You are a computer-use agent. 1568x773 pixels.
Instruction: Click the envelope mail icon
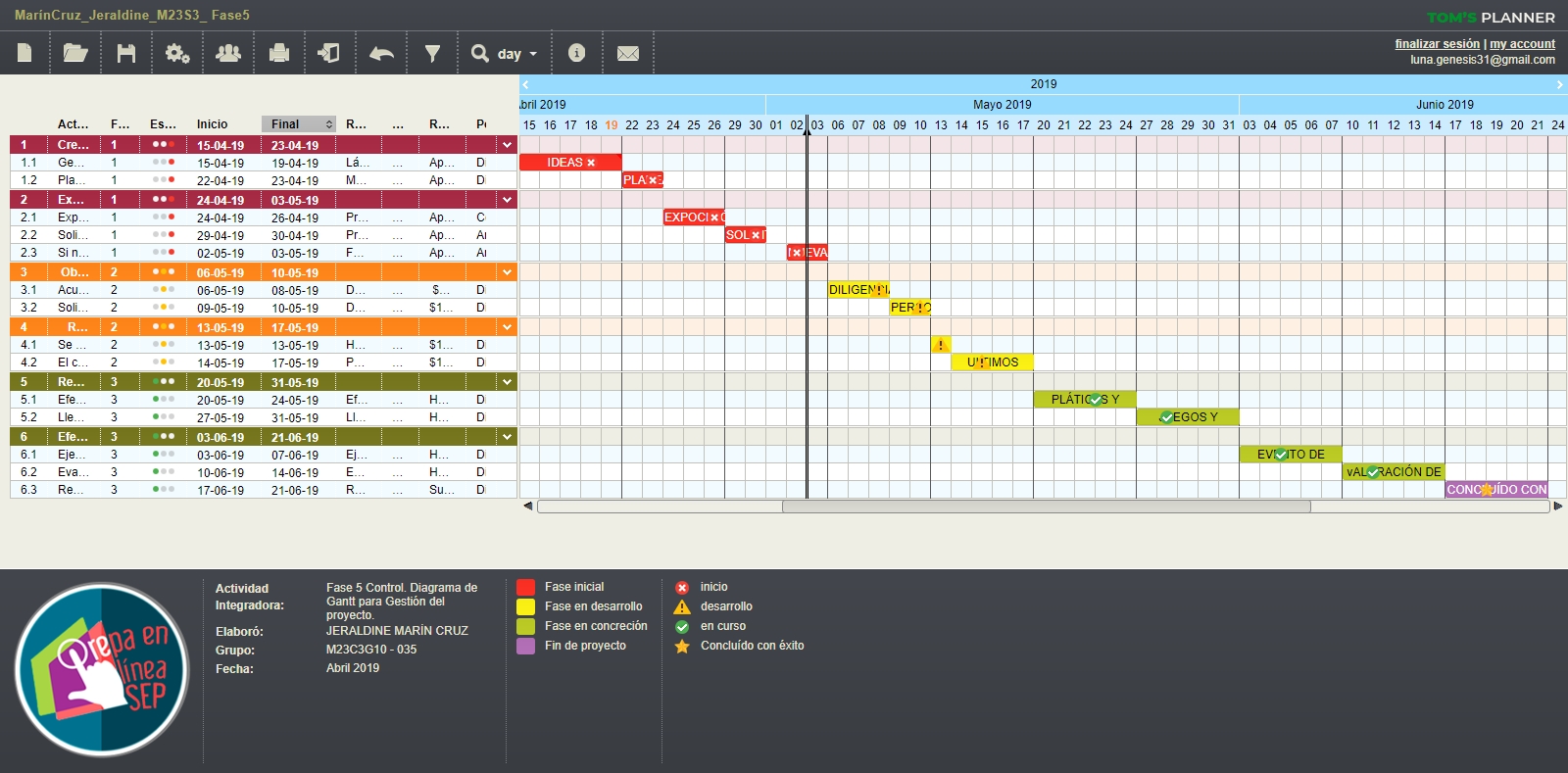coord(628,53)
